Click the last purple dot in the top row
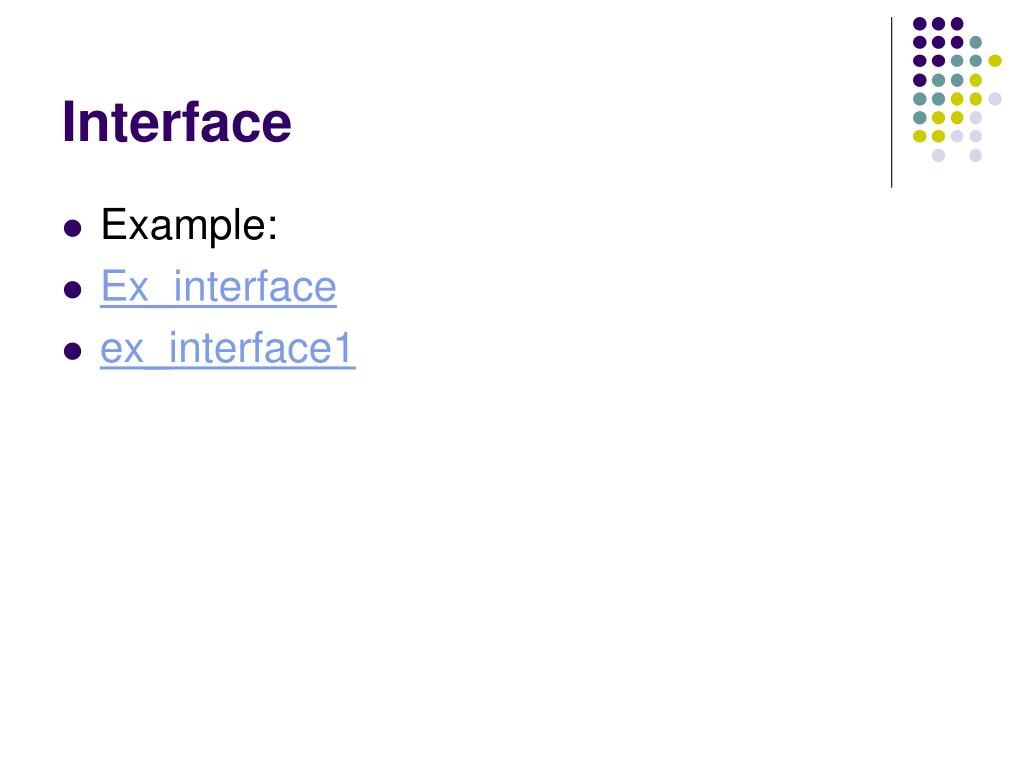 click(x=957, y=24)
